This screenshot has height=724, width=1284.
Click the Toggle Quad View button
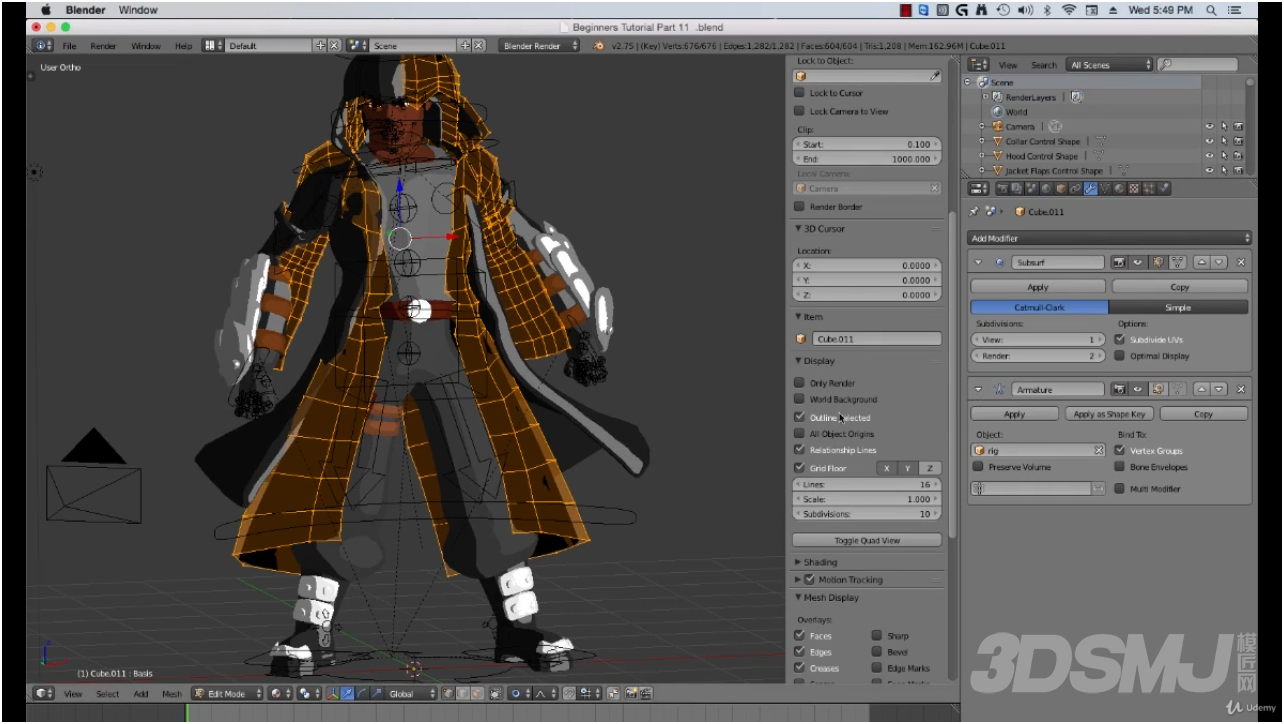click(x=867, y=540)
